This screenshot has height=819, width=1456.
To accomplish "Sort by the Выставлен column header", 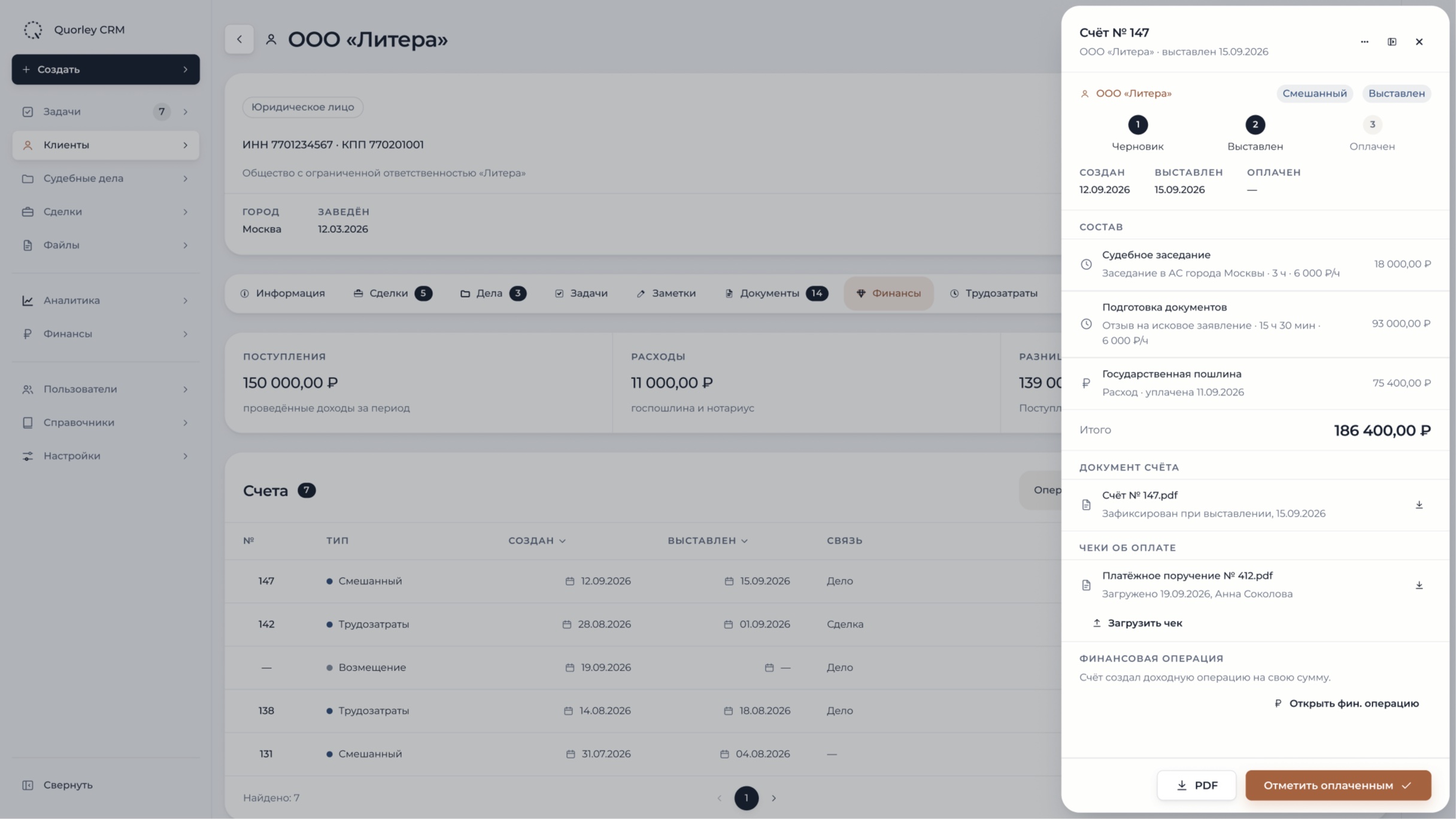I will [x=708, y=541].
